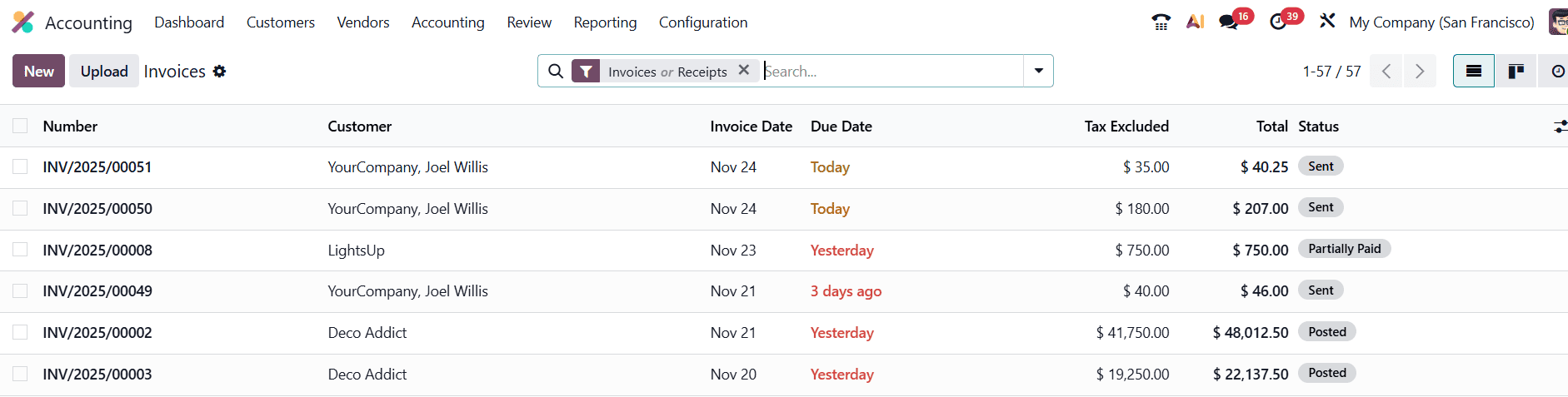Select checkbox for INV/2025/00008

coord(20,250)
